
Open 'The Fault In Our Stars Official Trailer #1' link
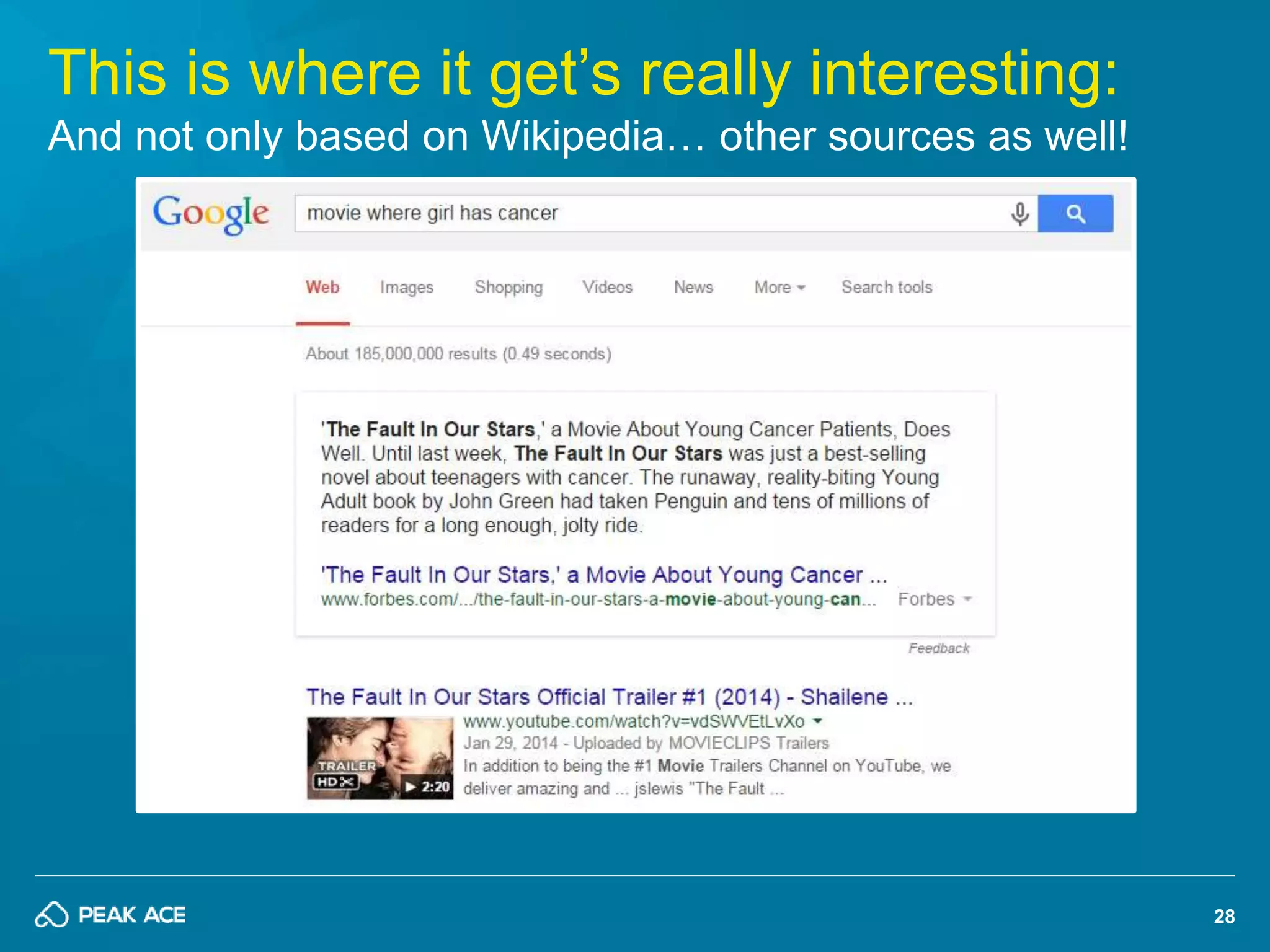pos(610,697)
